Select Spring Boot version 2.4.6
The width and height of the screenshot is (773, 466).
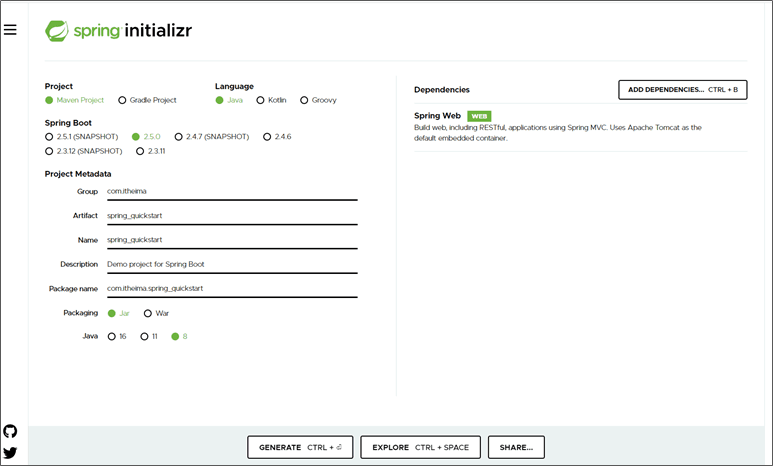pyautogui.click(x=267, y=137)
